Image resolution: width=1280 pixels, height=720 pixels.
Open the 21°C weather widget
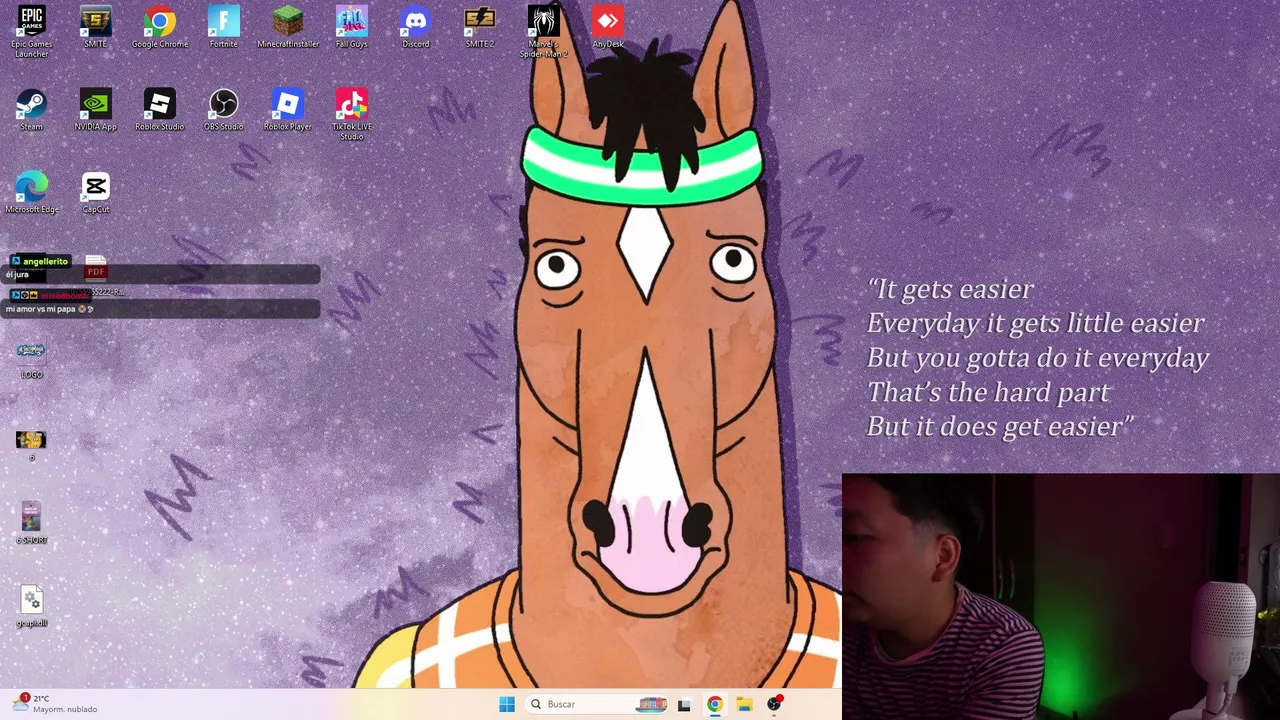[x=56, y=704]
